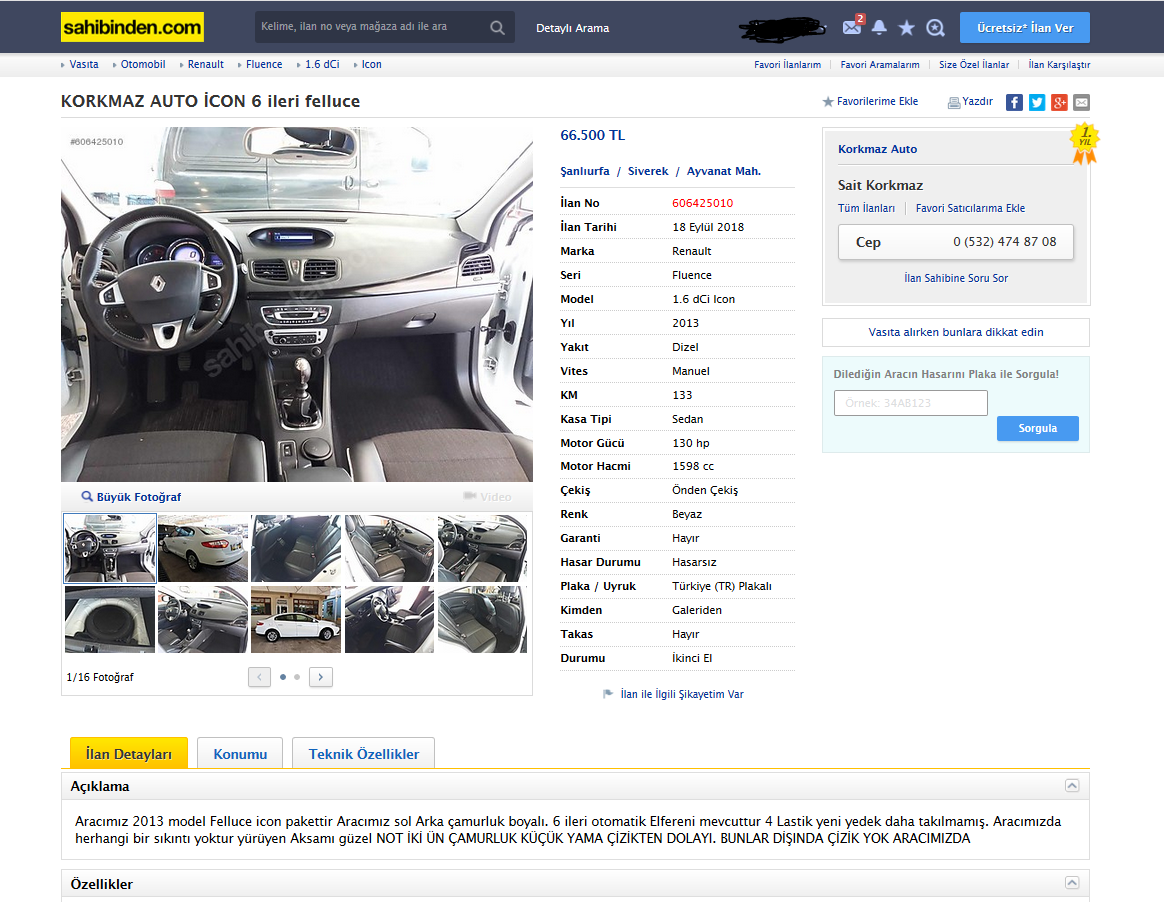Select white car side view thumbnail
The width and height of the screenshot is (1164, 902).
pos(296,619)
